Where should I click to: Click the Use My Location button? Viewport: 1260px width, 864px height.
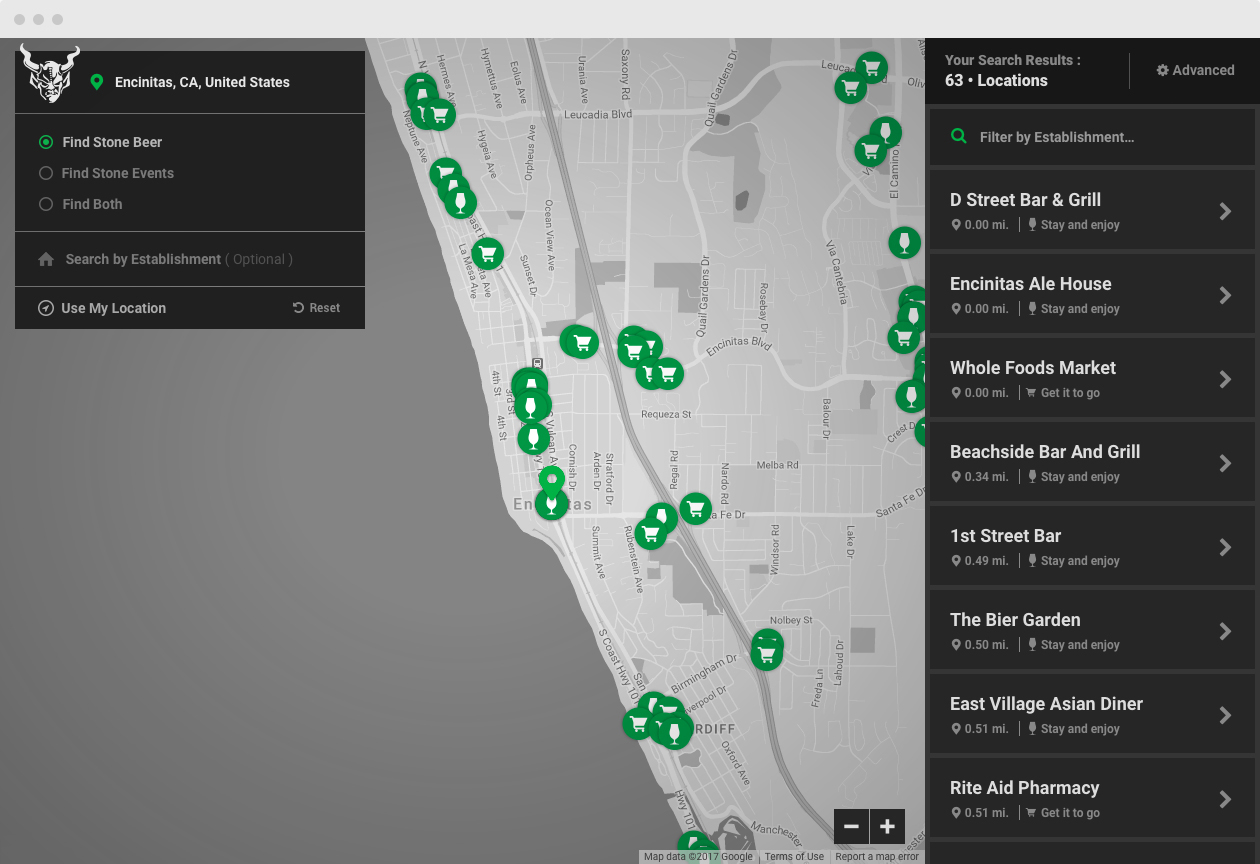tap(102, 308)
